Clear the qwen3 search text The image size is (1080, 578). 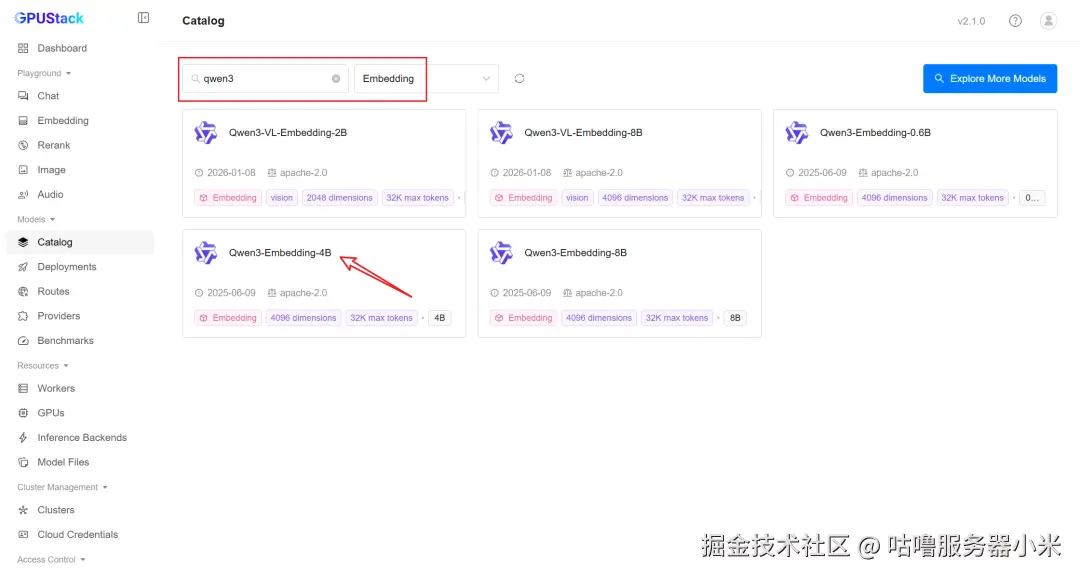[336, 79]
